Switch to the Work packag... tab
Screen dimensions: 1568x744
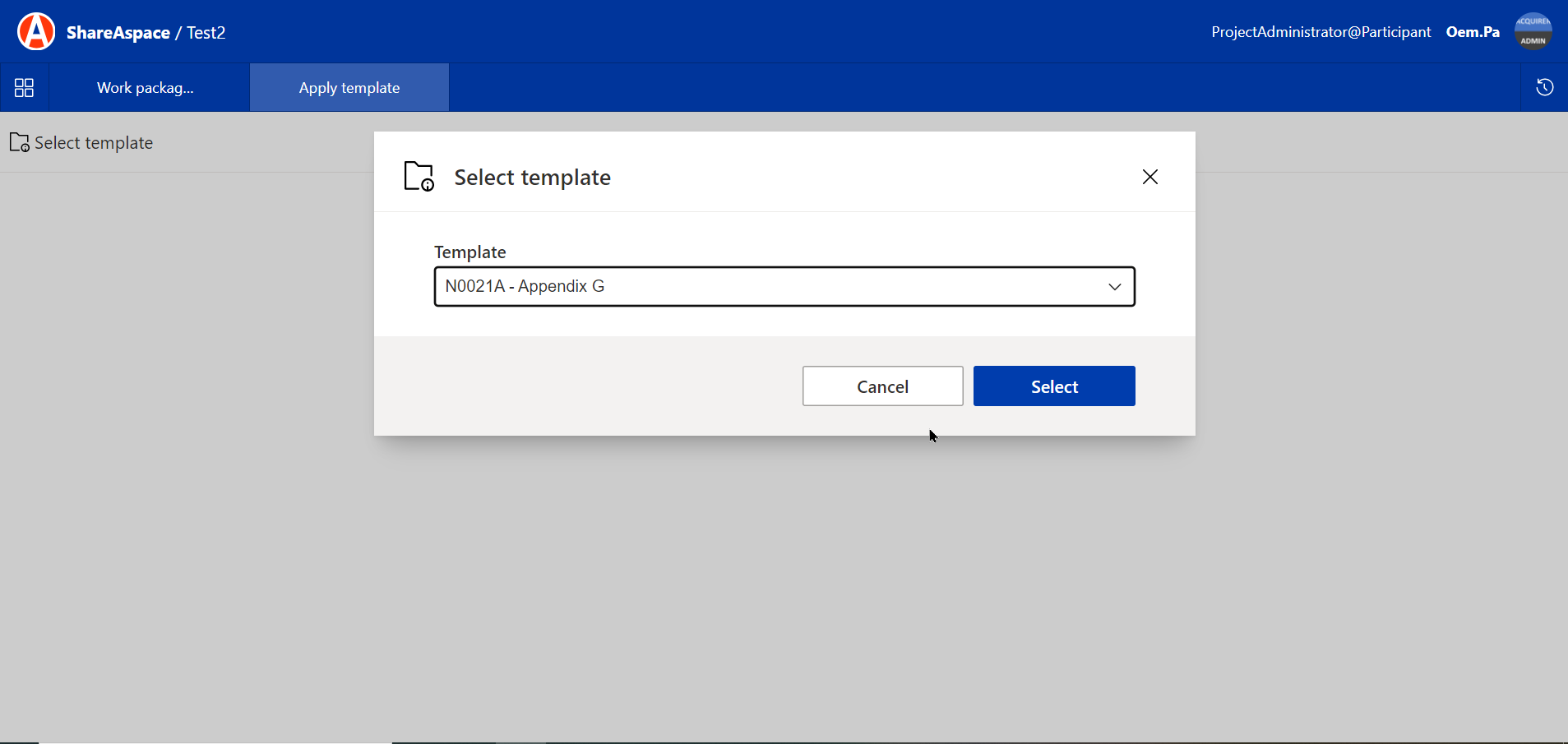coord(146,88)
